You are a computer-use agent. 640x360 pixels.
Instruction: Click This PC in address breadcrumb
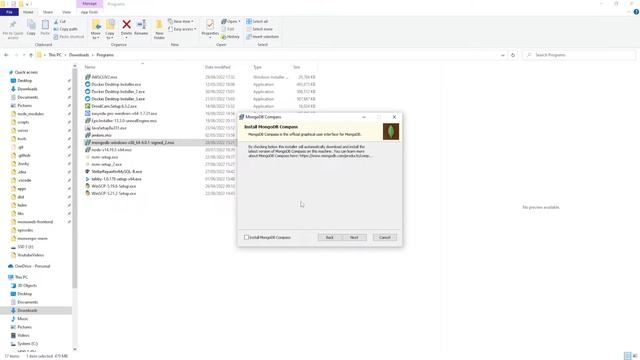coord(55,55)
